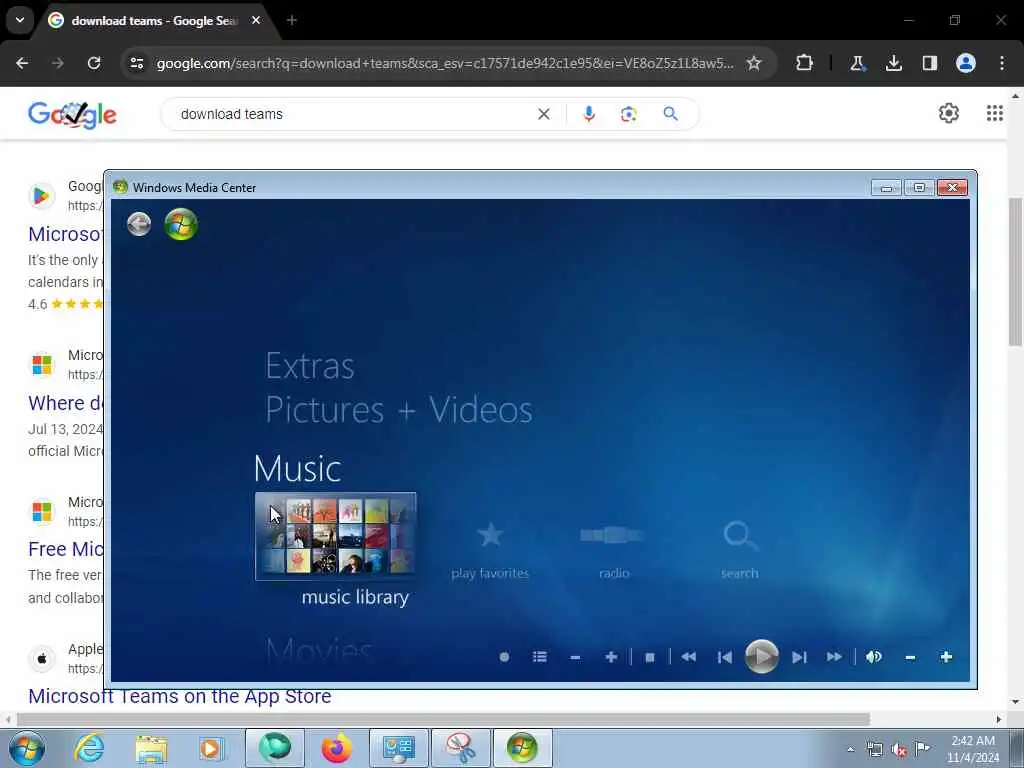Select play favorites star

tap(490, 536)
